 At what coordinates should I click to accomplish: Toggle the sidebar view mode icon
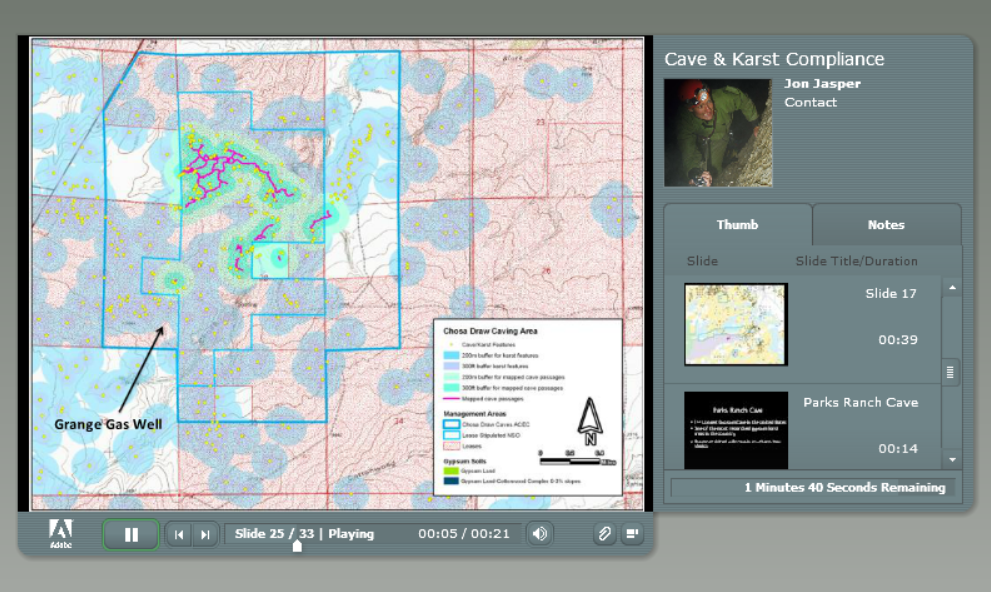[631, 535]
